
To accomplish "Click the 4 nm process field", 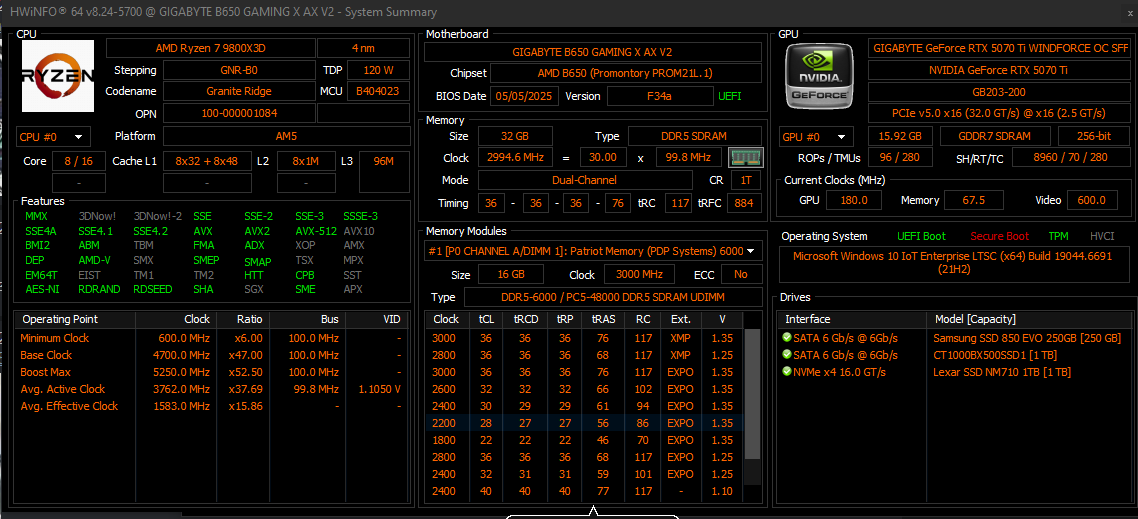I will point(363,49).
